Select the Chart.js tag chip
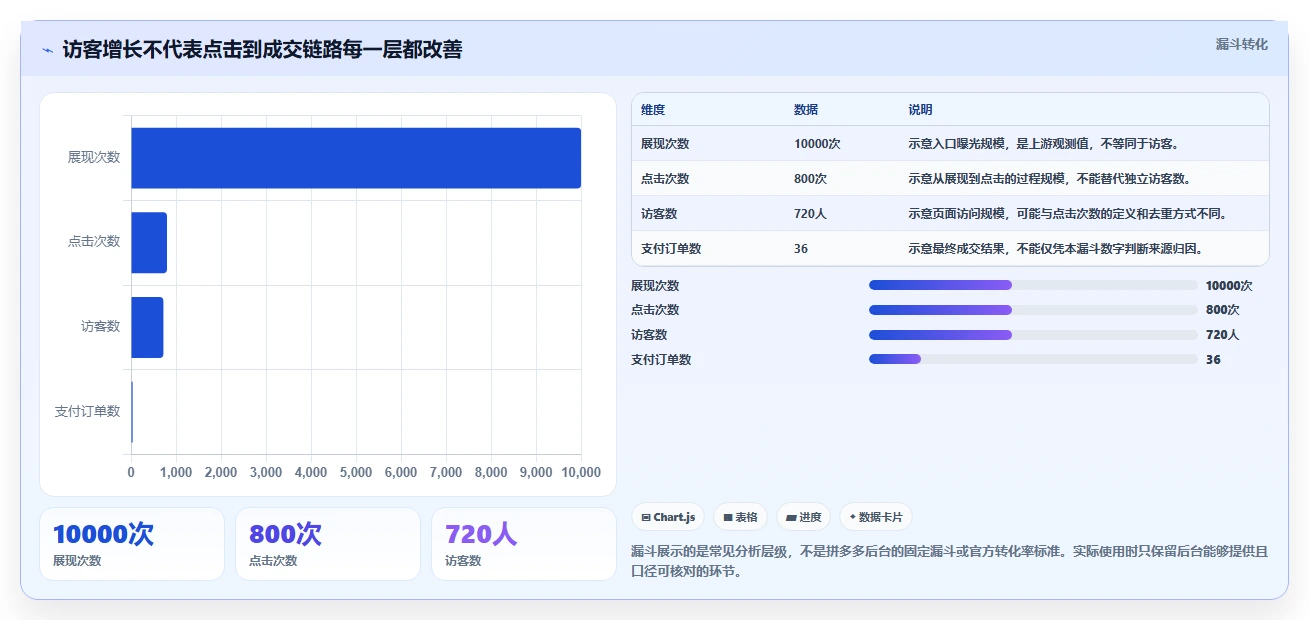This screenshot has height=620, width=1309. (x=668, y=517)
